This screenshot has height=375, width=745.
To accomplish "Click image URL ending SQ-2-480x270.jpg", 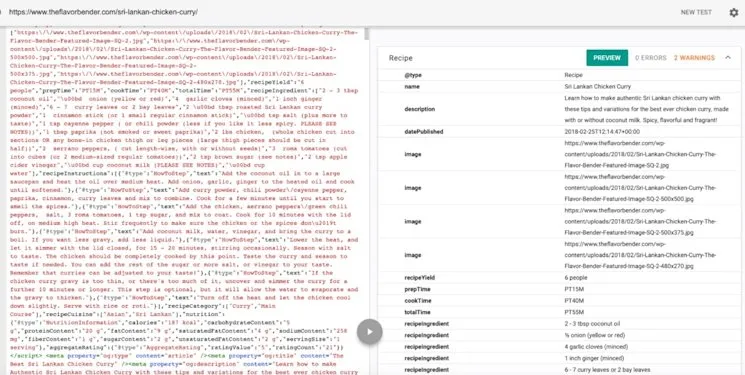I will coord(640,255).
